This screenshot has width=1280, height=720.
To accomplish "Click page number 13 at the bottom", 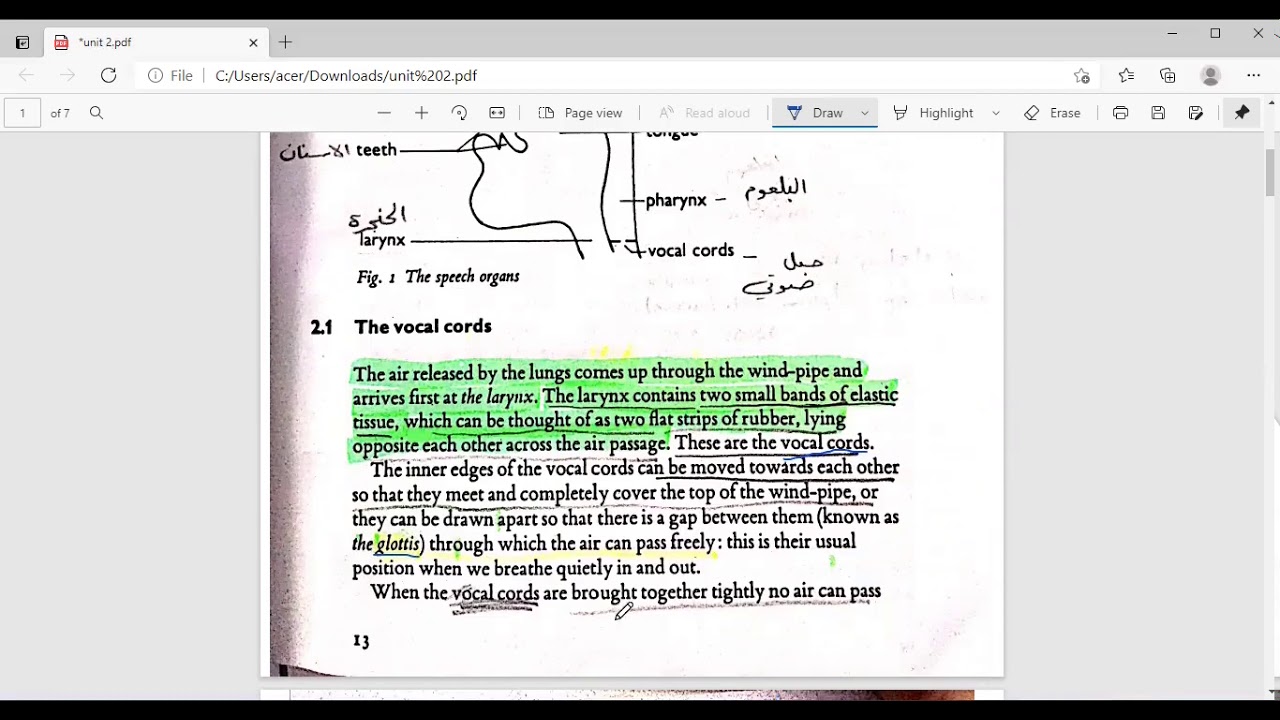I will (361, 641).
